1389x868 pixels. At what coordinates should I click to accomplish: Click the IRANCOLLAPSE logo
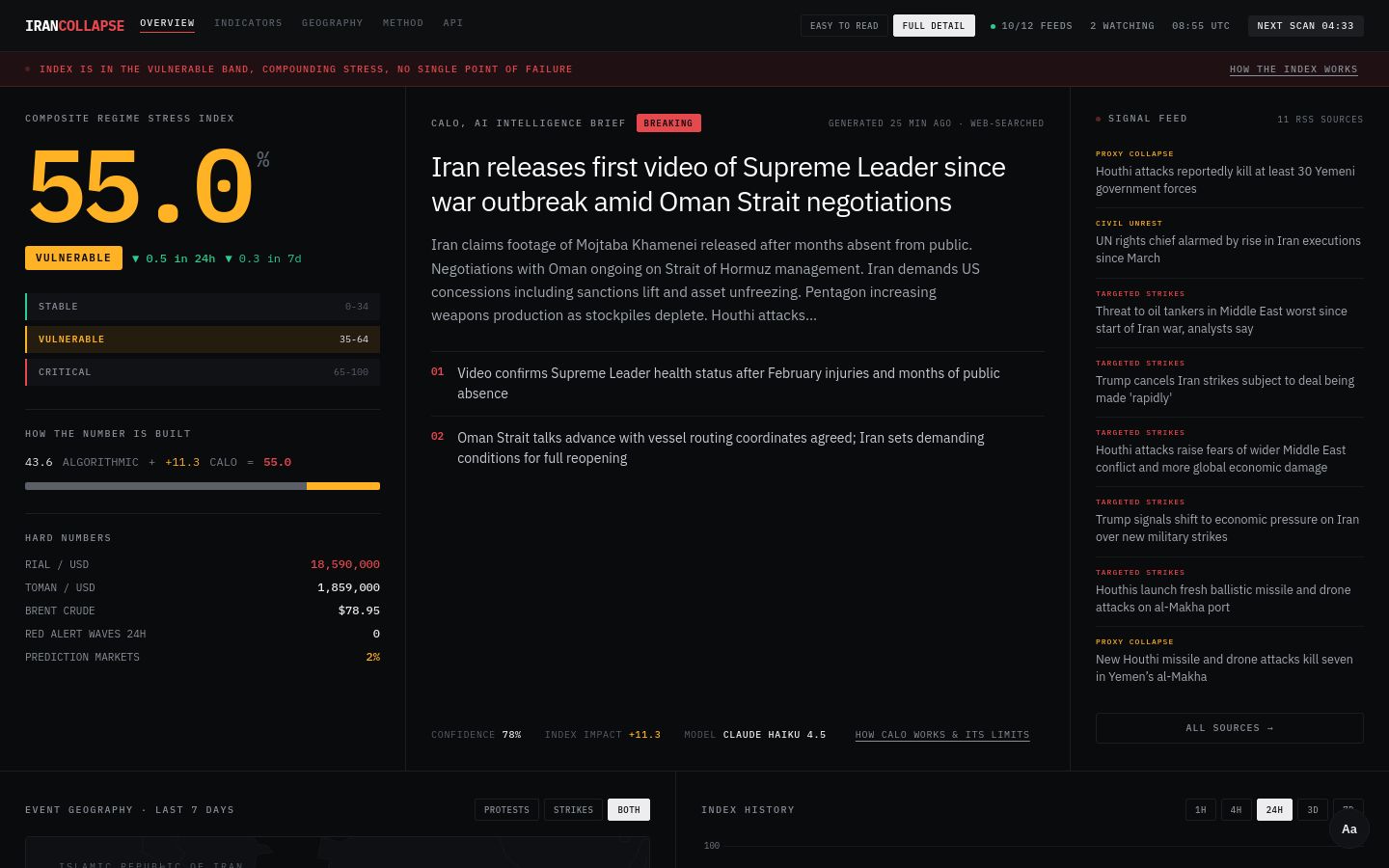[74, 26]
